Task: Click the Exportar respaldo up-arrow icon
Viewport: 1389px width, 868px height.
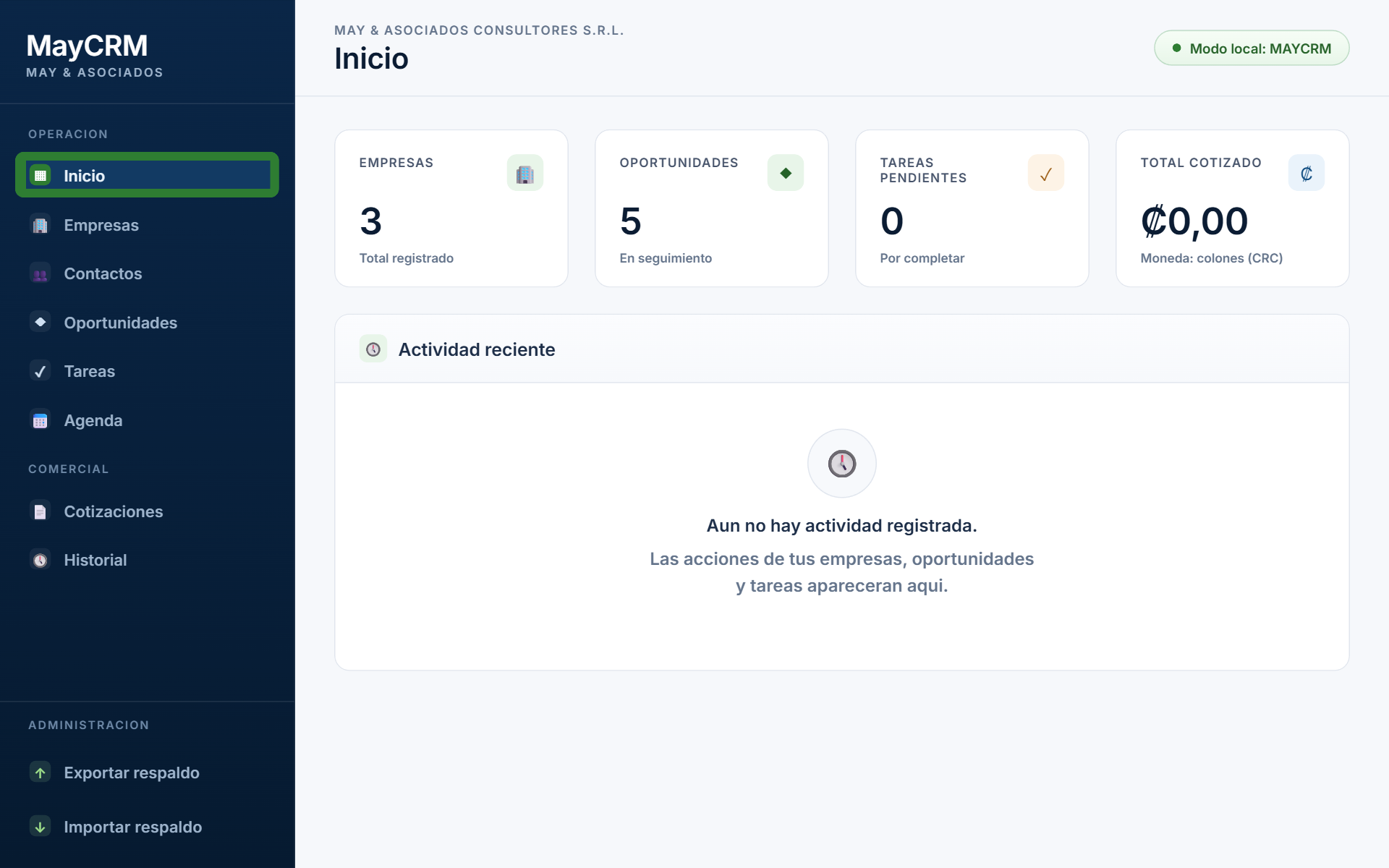Action: click(41, 773)
